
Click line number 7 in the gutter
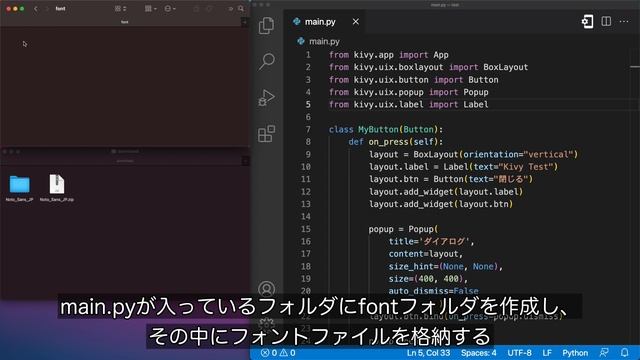308,129
